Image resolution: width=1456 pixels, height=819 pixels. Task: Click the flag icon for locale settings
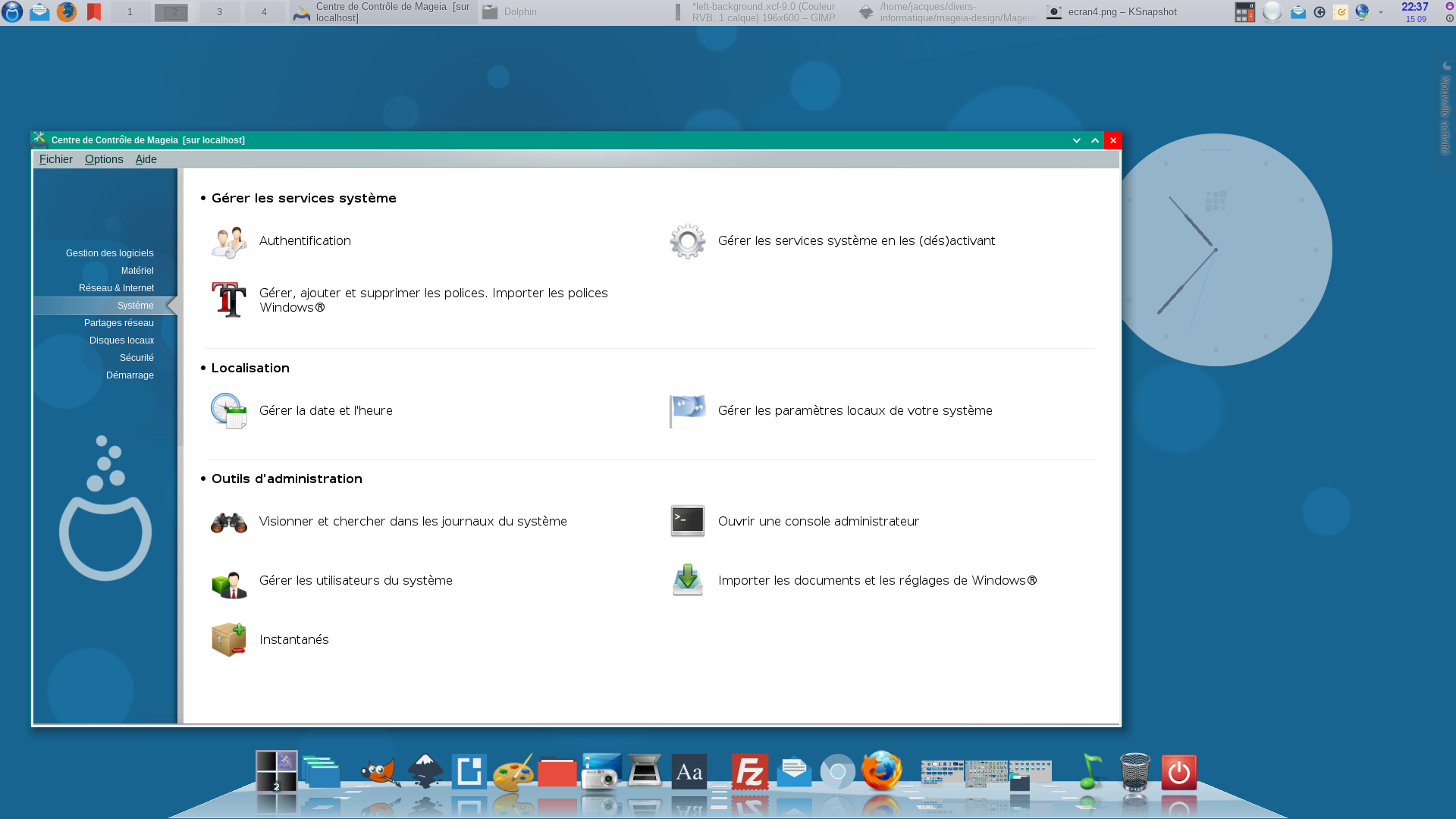point(688,411)
